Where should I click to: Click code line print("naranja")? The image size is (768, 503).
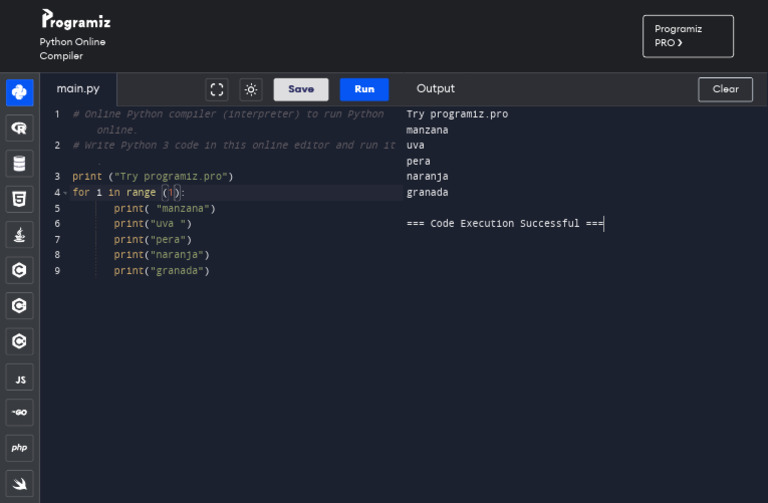pos(162,255)
